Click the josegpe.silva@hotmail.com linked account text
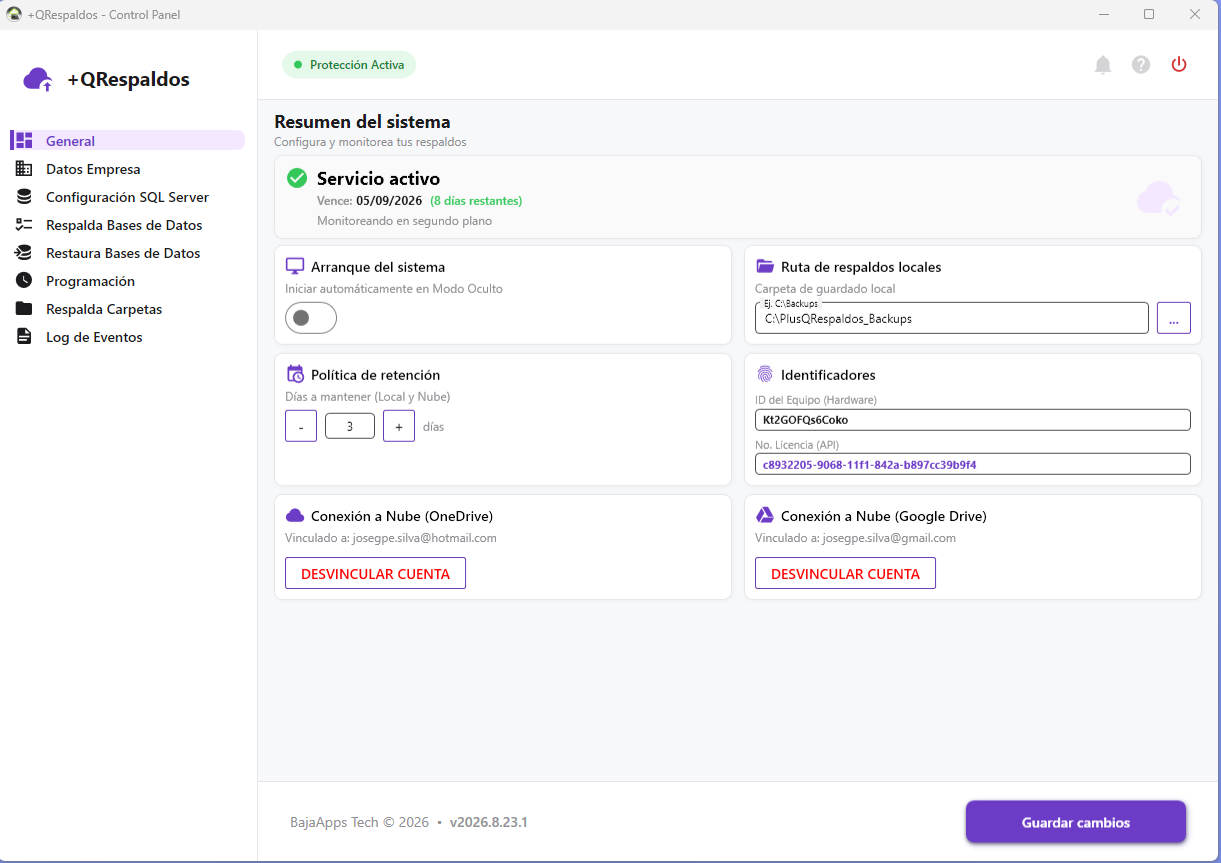This screenshot has width=1221, height=863. click(425, 538)
